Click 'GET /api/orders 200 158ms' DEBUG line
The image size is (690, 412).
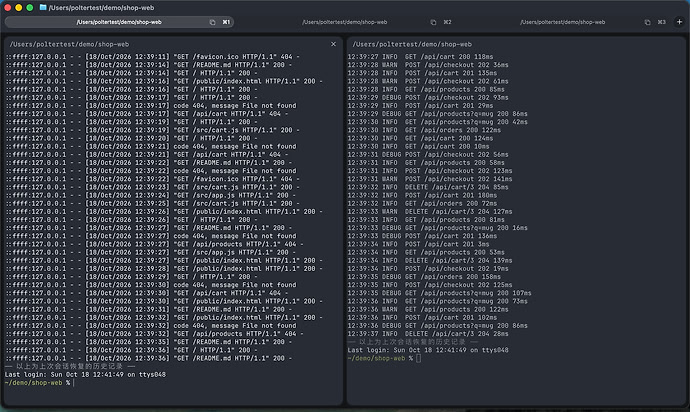(424, 276)
